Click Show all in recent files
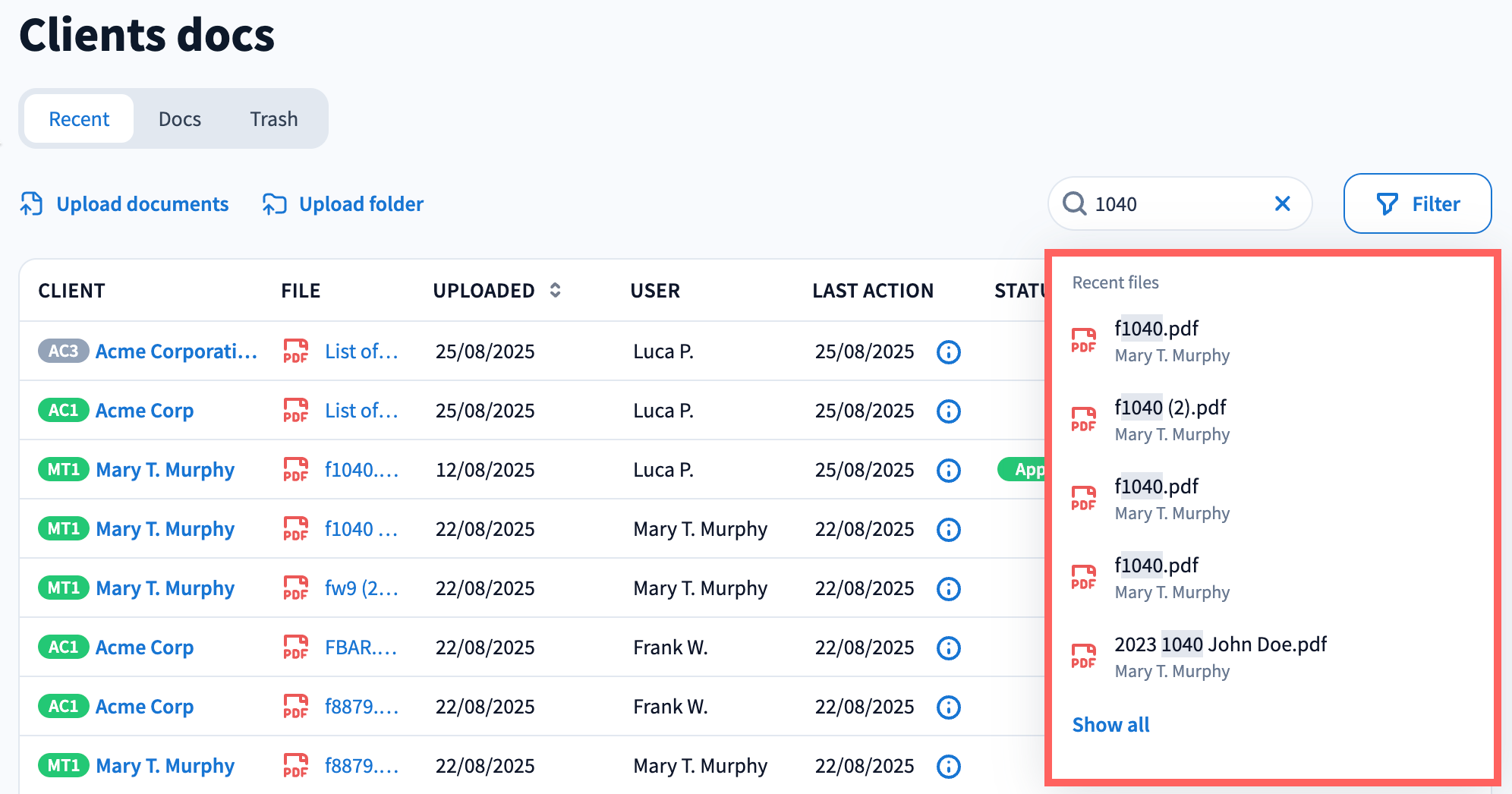The height and width of the screenshot is (794, 1512). pyautogui.click(x=1110, y=725)
